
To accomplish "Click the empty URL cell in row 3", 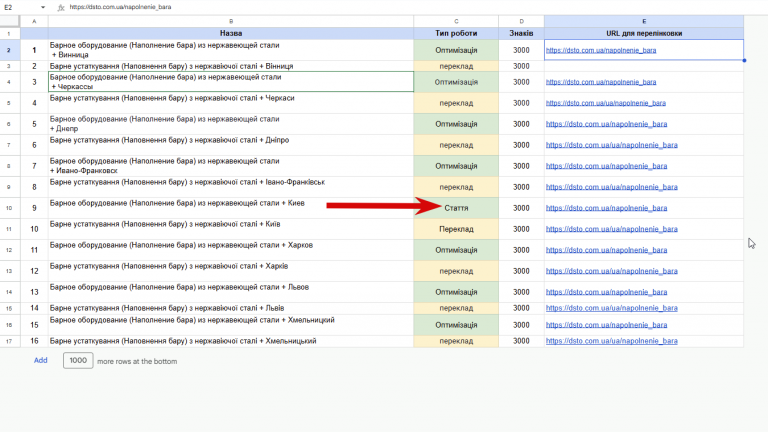I will (x=644, y=67).
